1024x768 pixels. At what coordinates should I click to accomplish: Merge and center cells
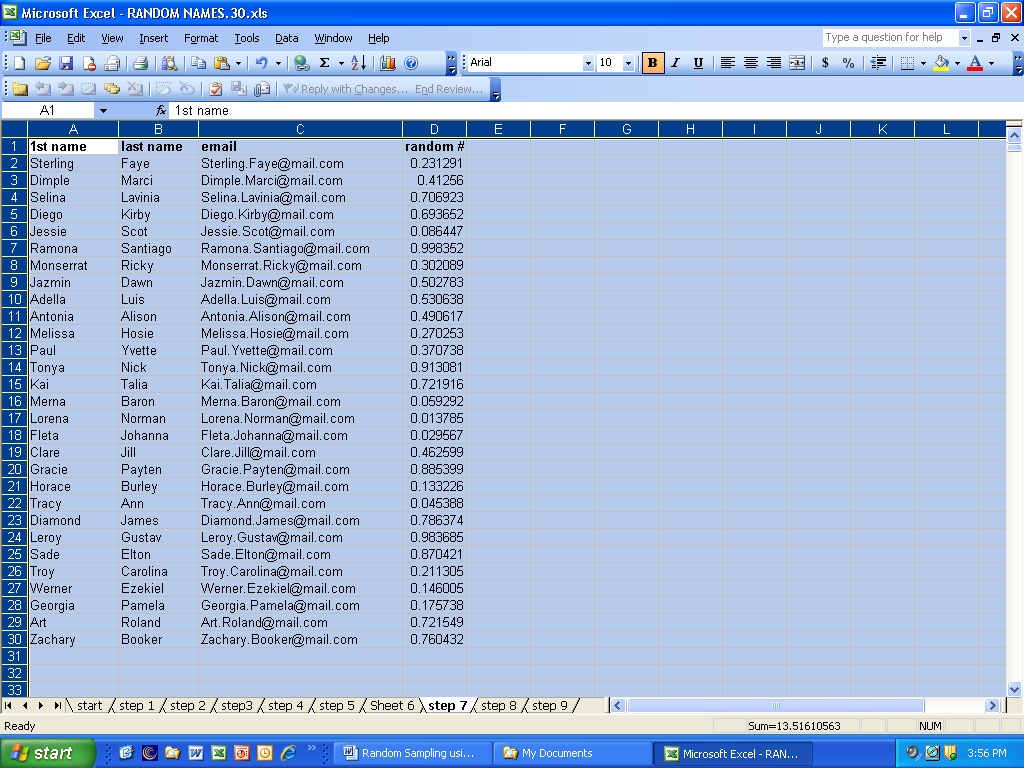click(x=797, y=63)
